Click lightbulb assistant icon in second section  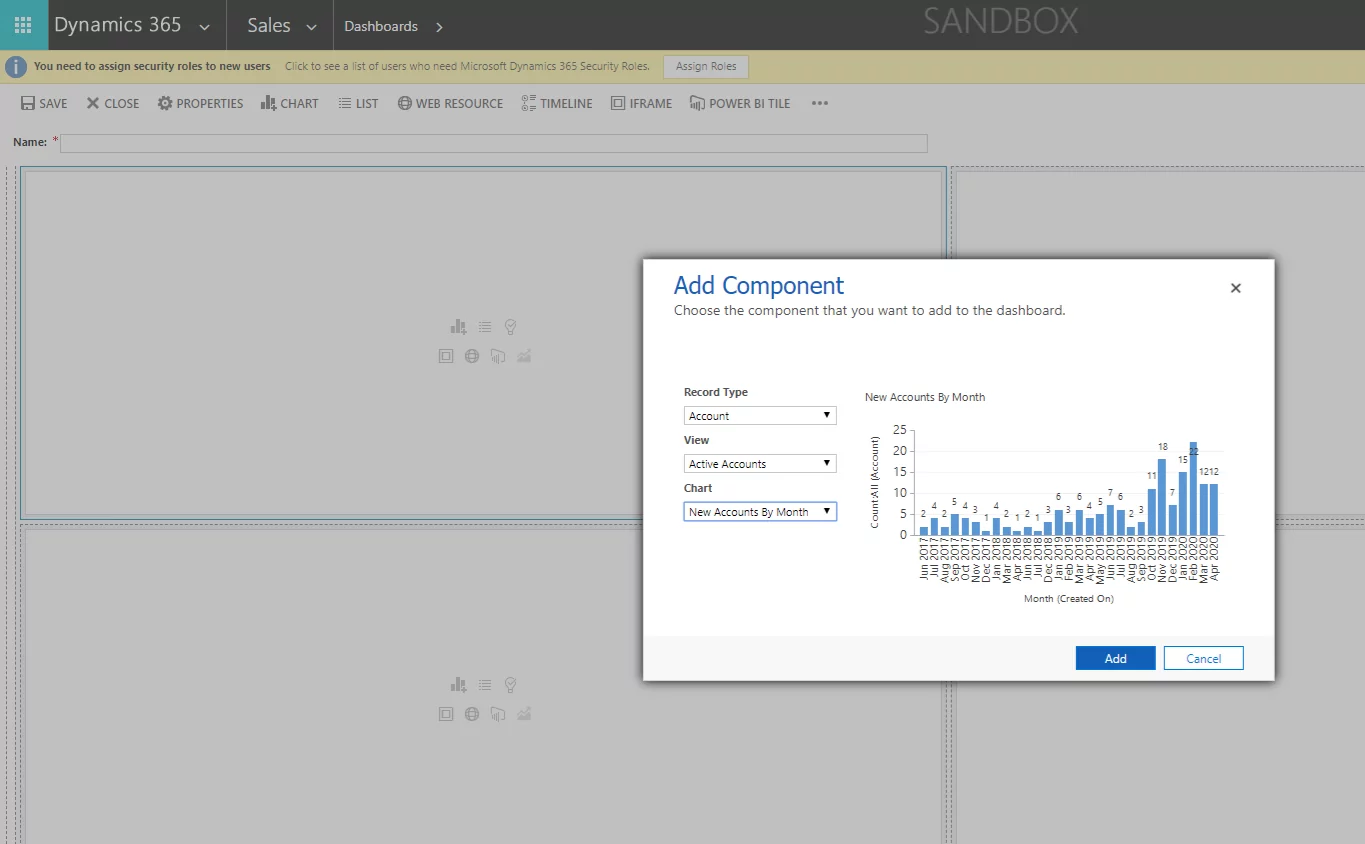[x=510, y=685]
